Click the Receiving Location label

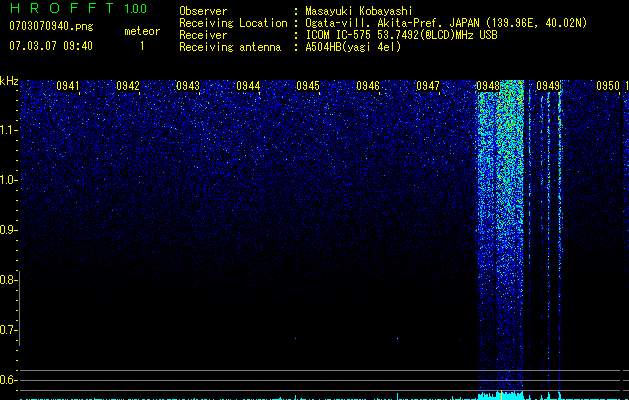point(233,23)
